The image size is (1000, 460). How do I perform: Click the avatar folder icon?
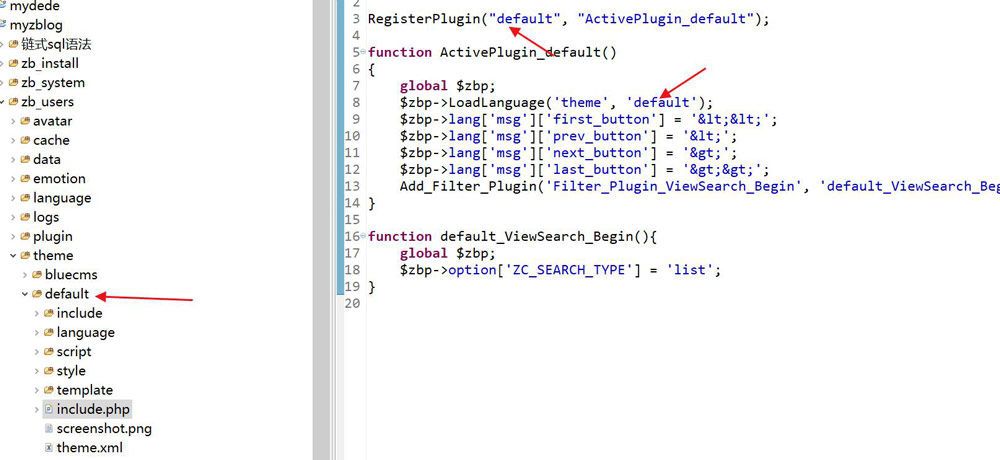click(x=25, y=121)
